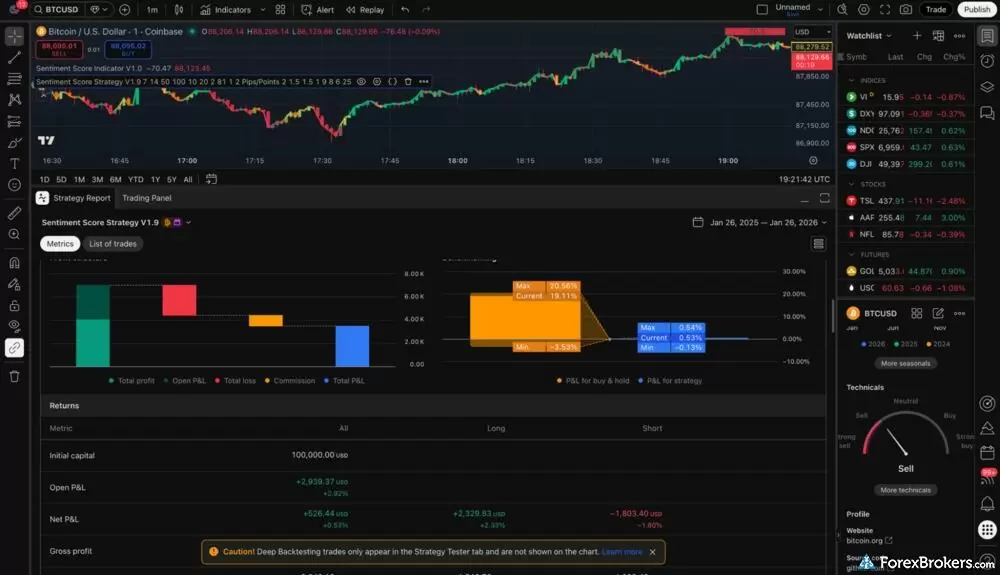Select the Strategy Report tab
This screenshot has height=575, width=1000.
click(x=74, y=198)
